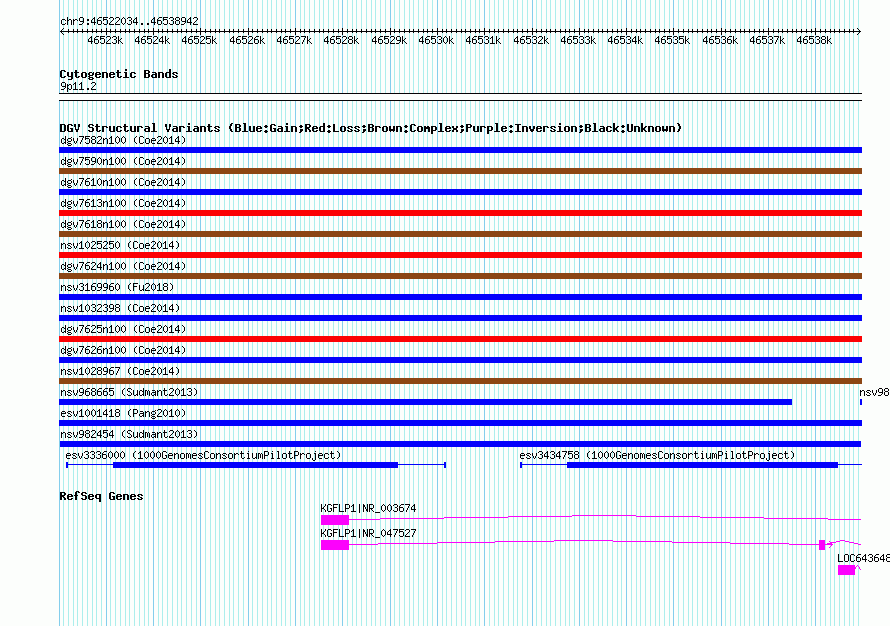Click the esv3336000 1000Genomes variant thick bar
The height and width of the screenshot is (626, 890).
coord(255,465)
